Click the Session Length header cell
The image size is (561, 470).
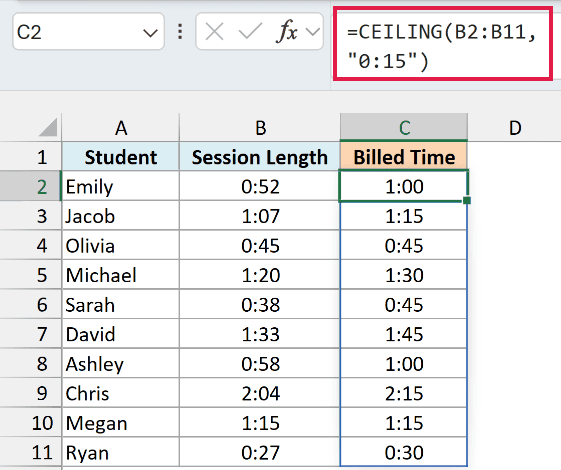tap(260, 157)
